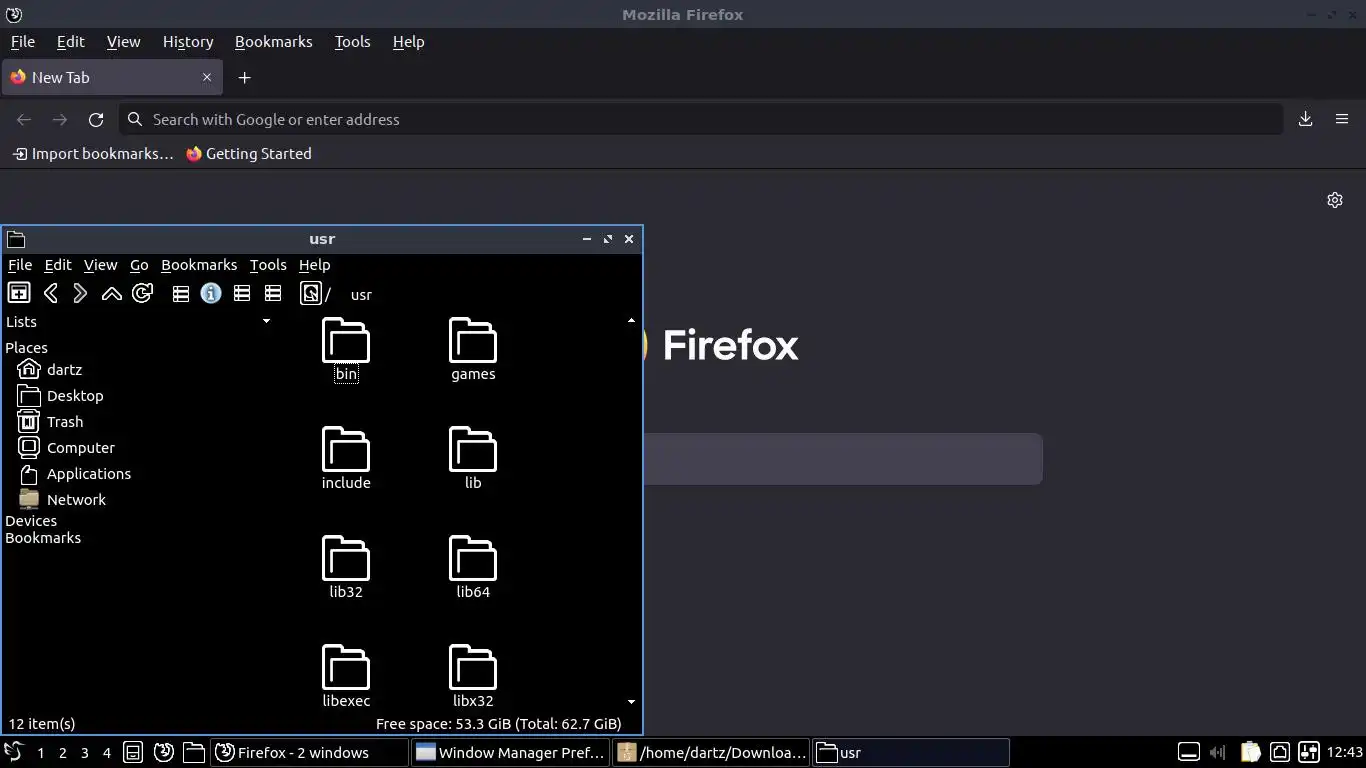
Task: Open Firefox hamburger application menu
Action: (1342, 119)
